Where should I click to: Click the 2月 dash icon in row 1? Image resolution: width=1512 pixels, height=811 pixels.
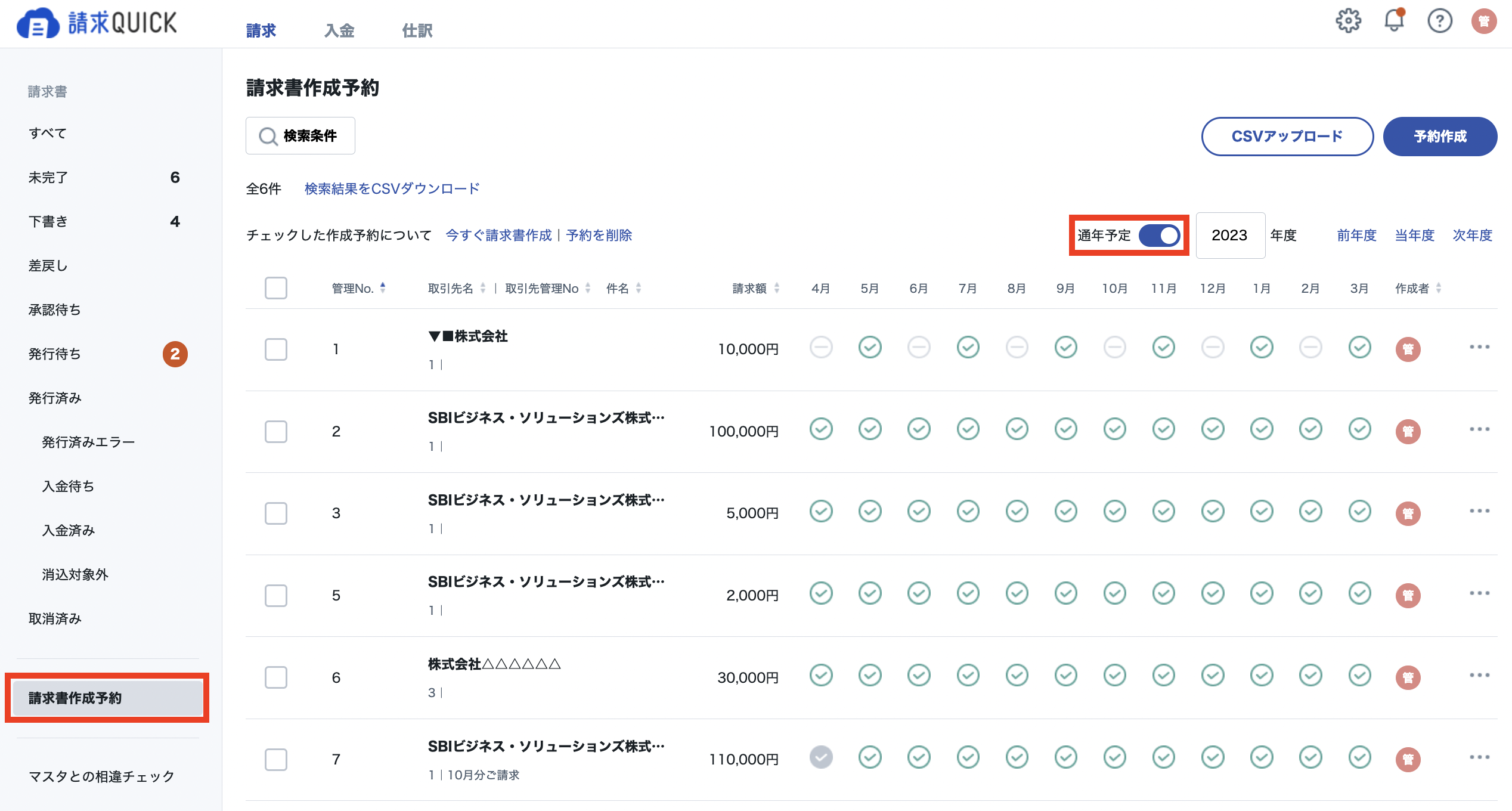coord(1310,347)
